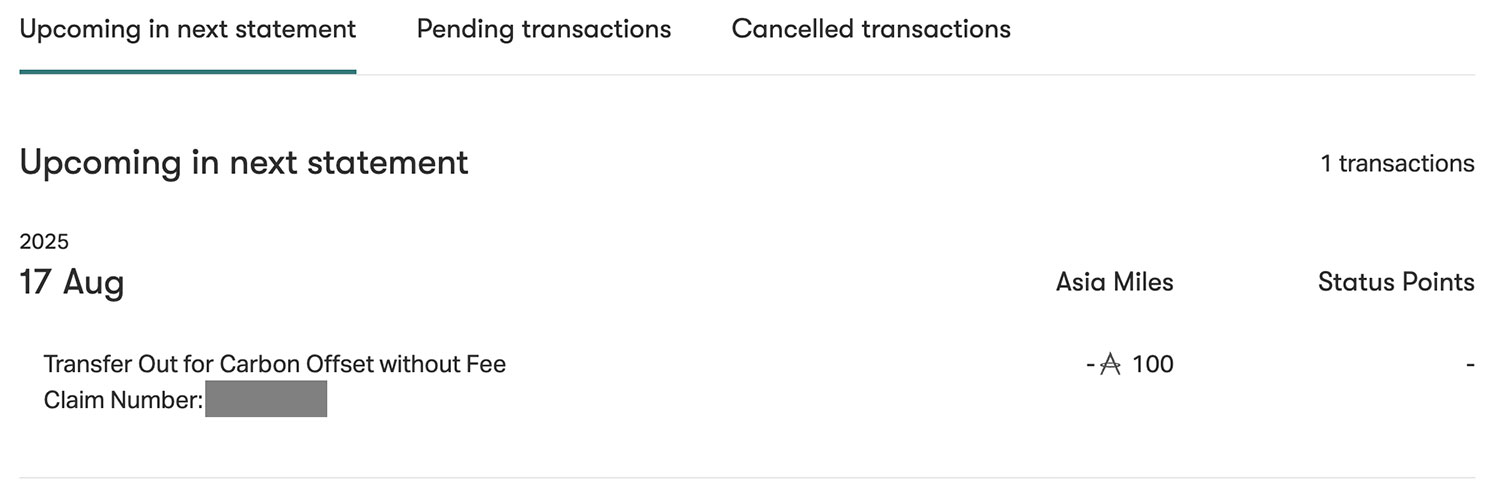This screenshot has height=495, width=1500.
Task: Click the Claim Number label
Action: (x=123, y=400)
